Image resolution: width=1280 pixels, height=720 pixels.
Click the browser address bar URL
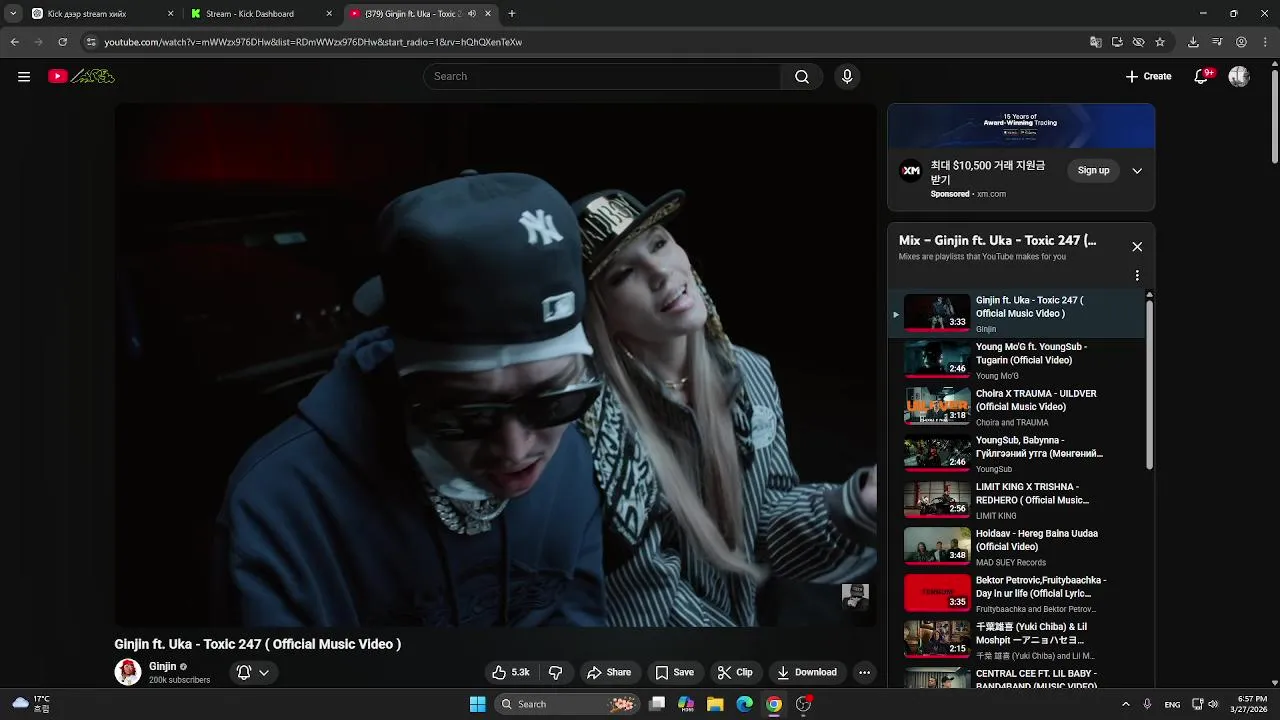(x=313, y=42)
